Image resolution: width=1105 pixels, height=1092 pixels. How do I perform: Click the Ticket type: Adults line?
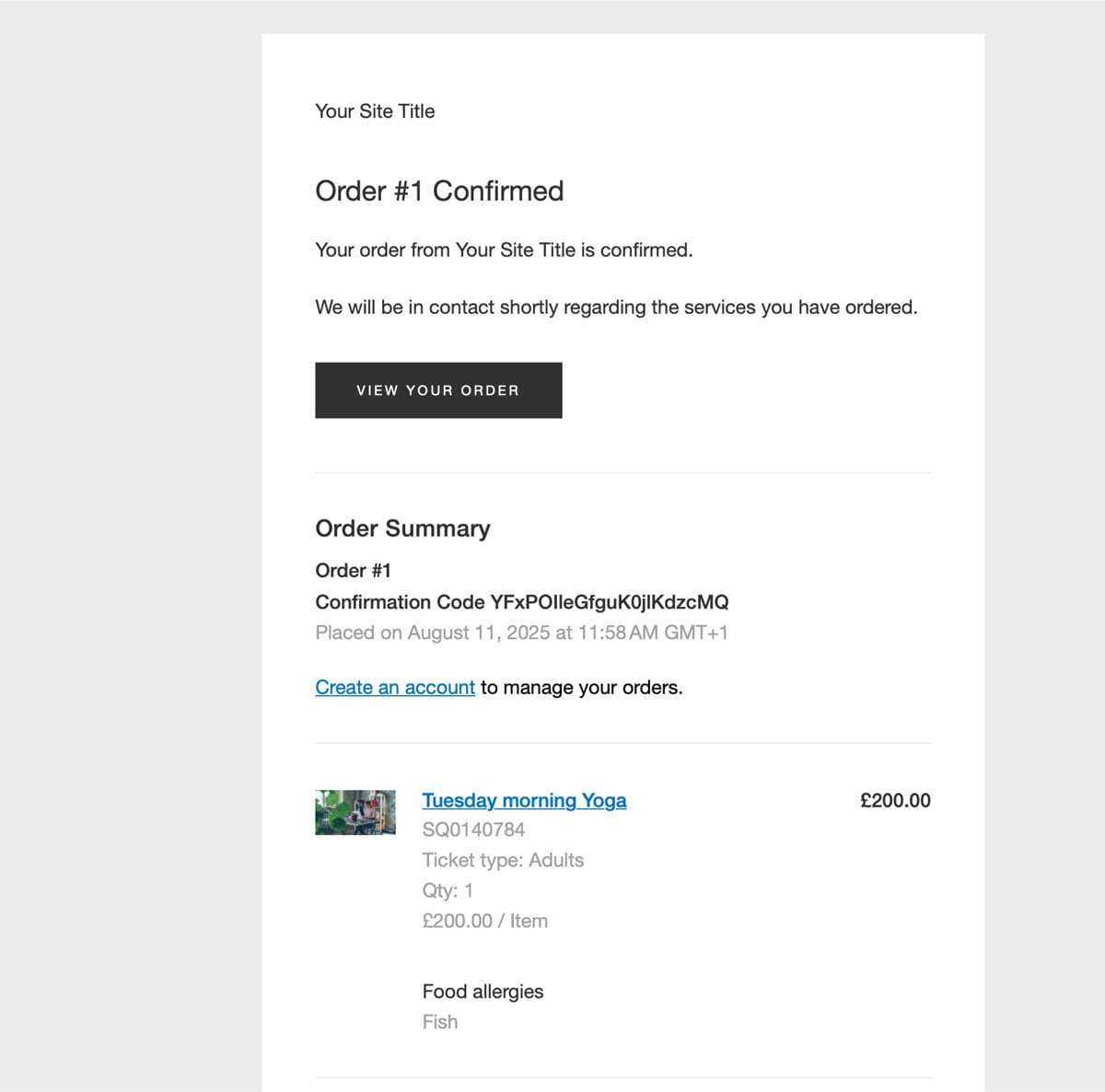tap(503, 860)
